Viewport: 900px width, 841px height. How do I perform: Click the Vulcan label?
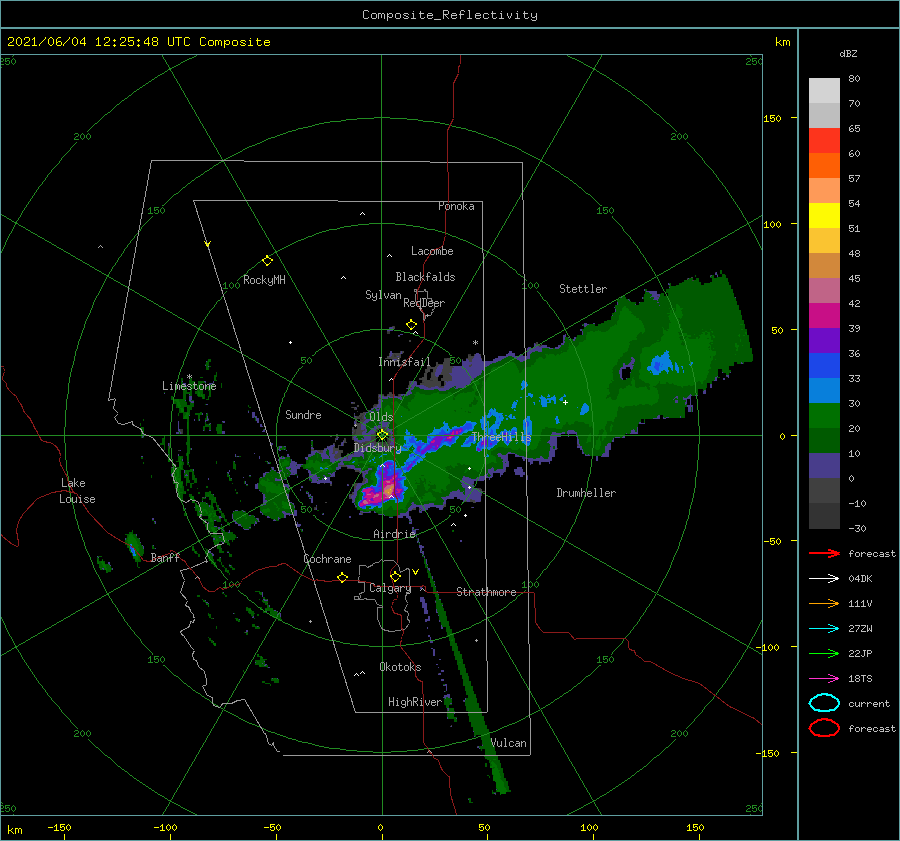(x=509, y=743)
